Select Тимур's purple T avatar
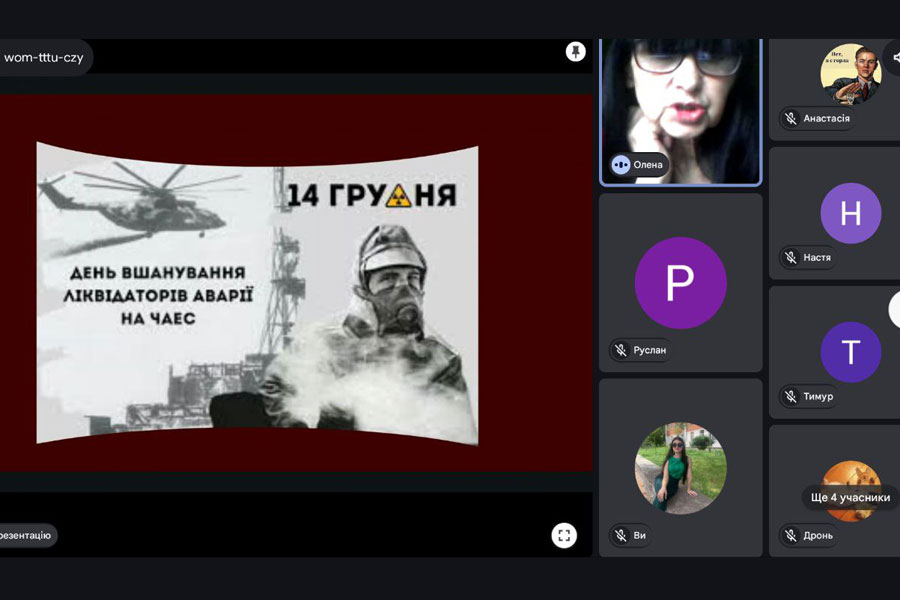 851,352
